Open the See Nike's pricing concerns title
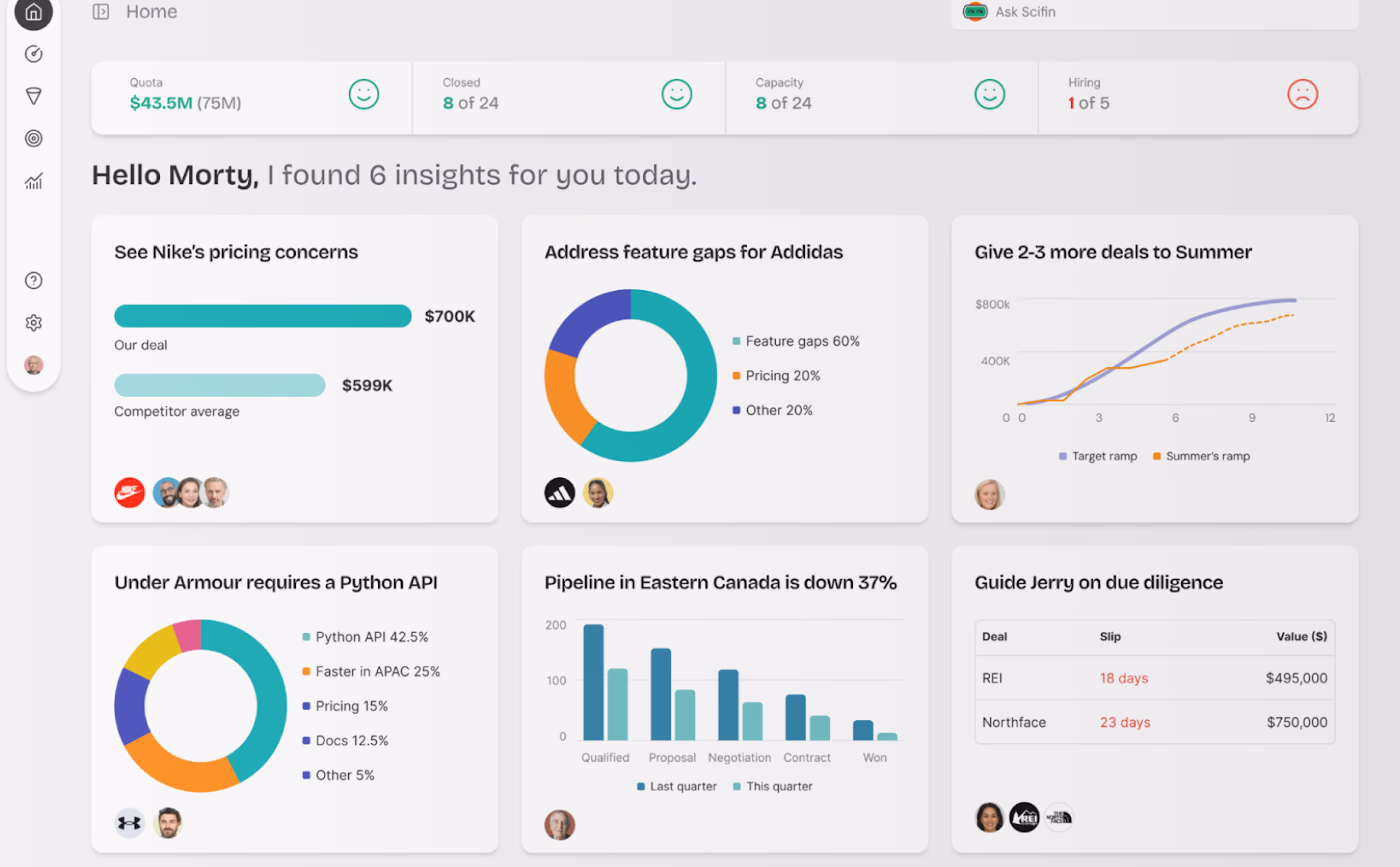 click(x=236, y=252)
